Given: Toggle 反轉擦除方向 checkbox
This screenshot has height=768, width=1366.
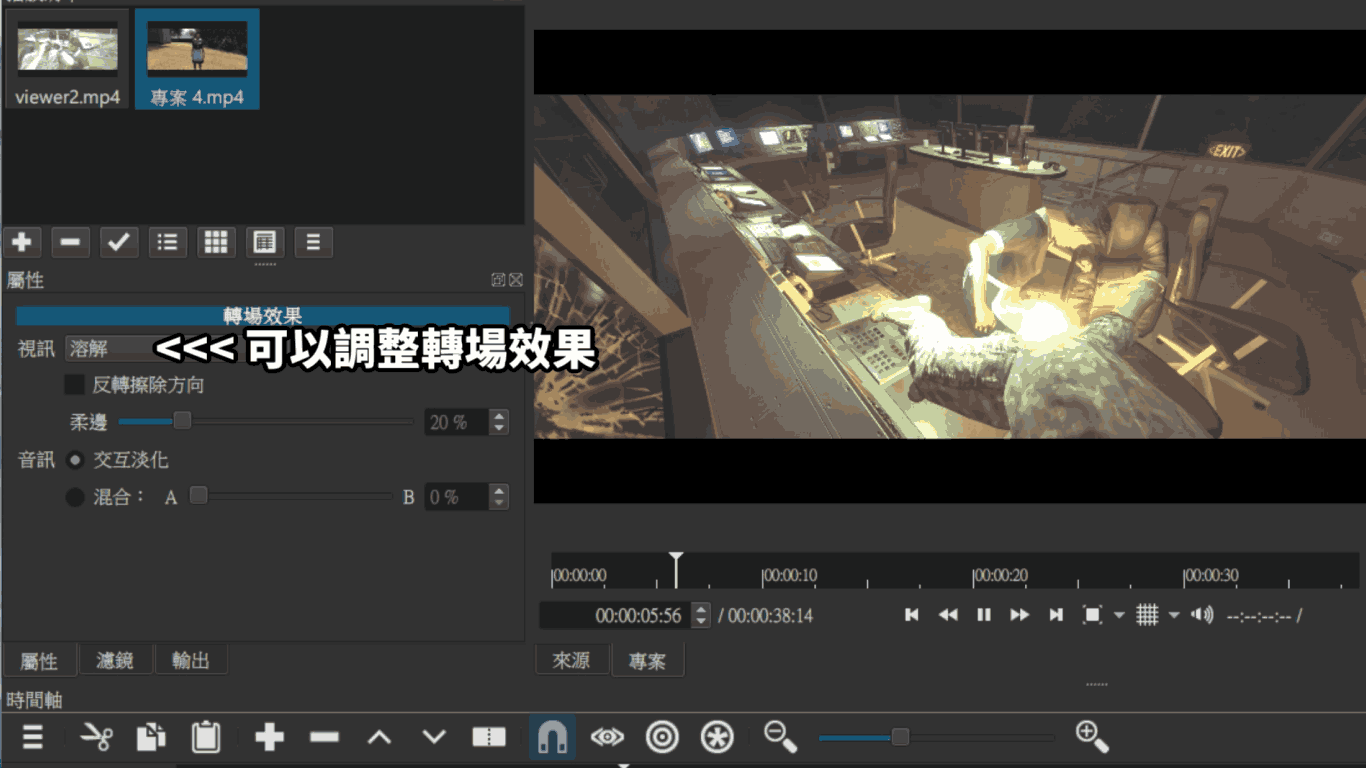Looking at the screenshot, I should tap(75, 385).
